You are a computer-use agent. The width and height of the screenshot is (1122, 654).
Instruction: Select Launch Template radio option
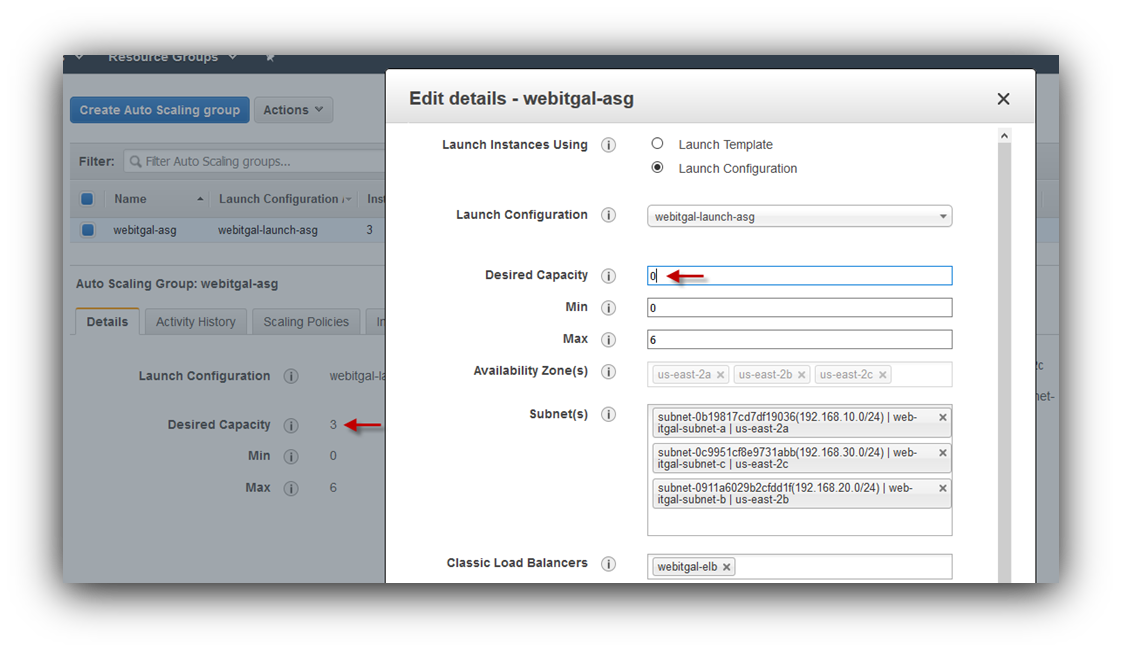[657, 143]
